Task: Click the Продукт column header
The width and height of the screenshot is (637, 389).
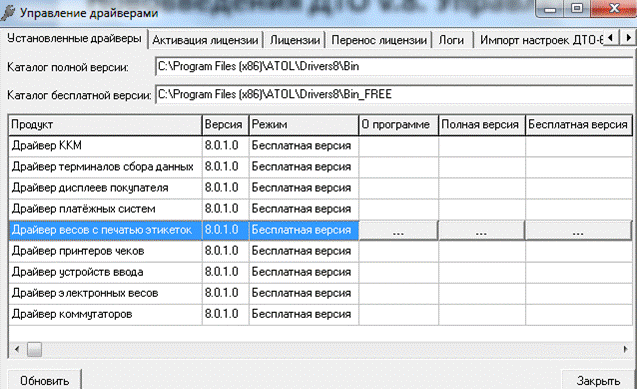Action: (105, 125)
